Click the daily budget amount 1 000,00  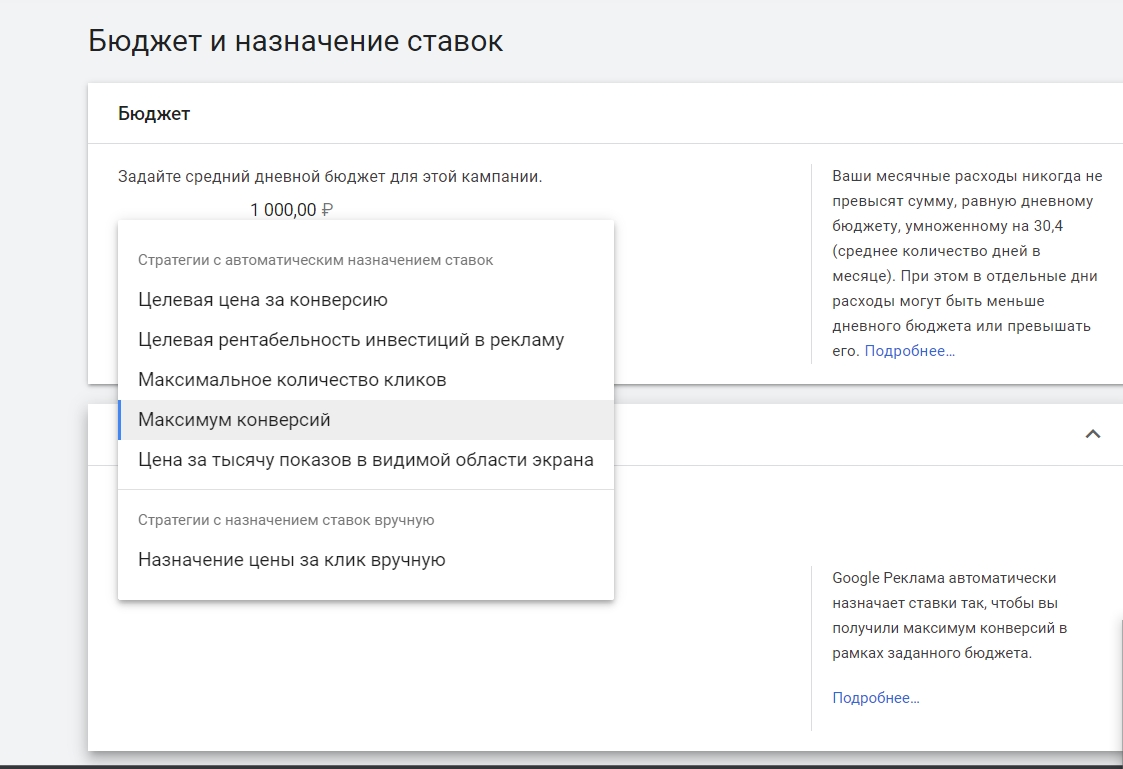(x=283, y=210)
